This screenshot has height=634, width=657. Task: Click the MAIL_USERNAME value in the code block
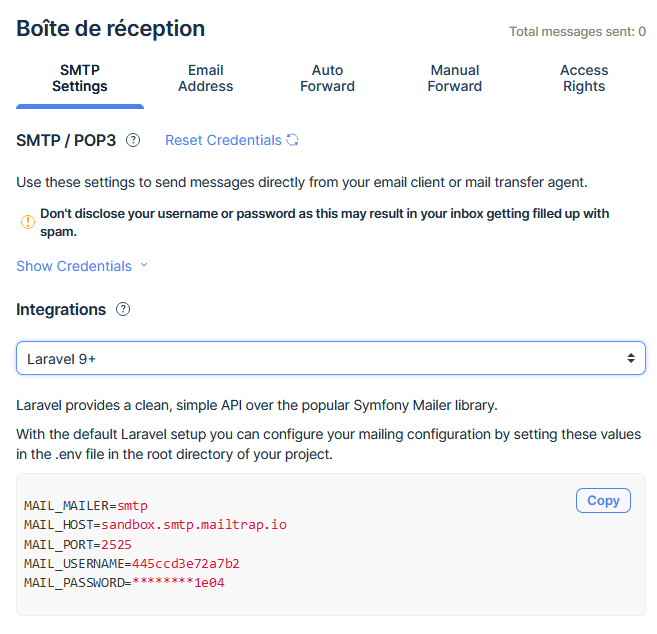(x=186, y=563)
